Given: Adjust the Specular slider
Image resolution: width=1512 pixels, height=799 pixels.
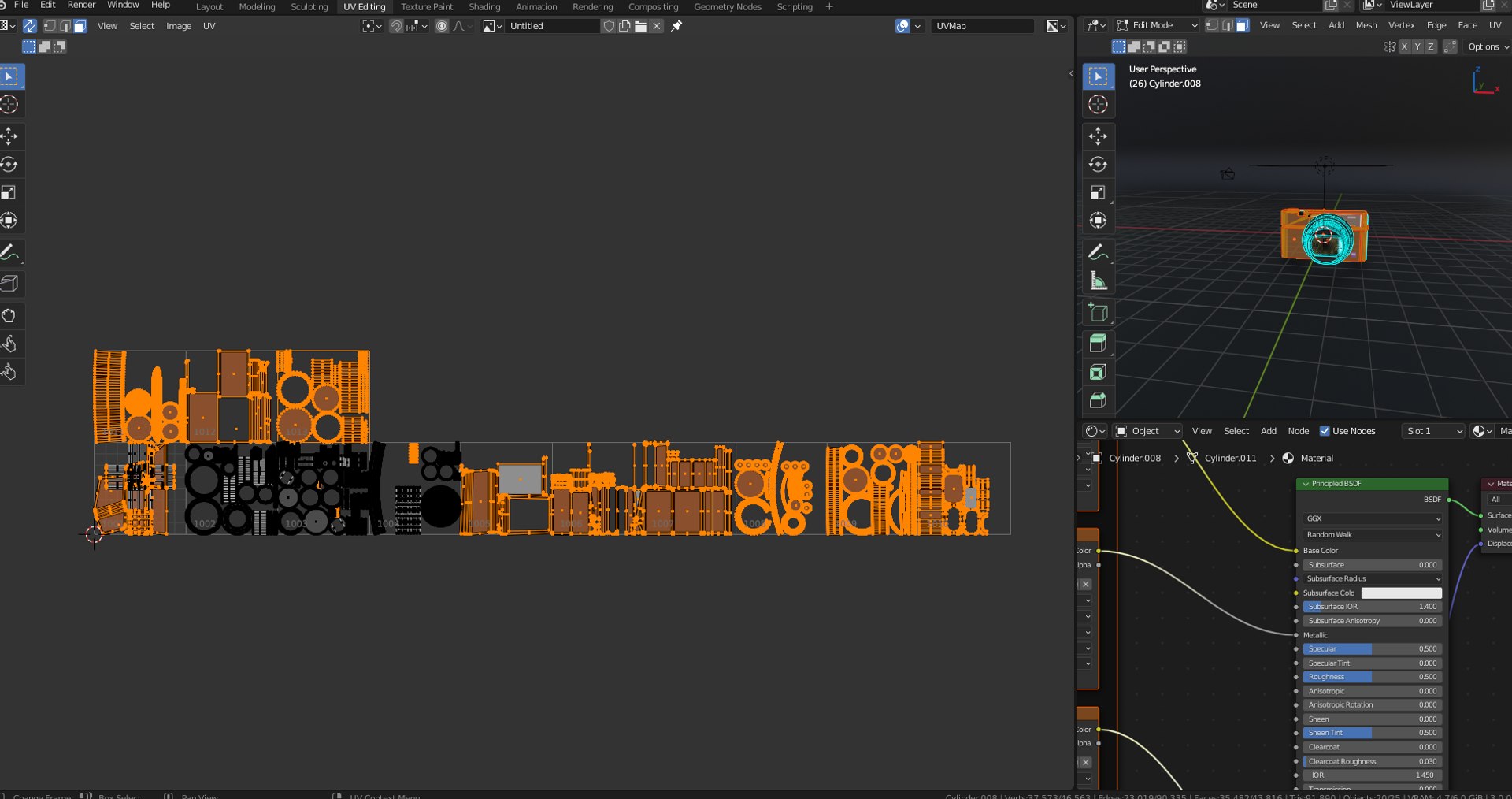Looking at the screenshot, I should (x=1373, y=648).
